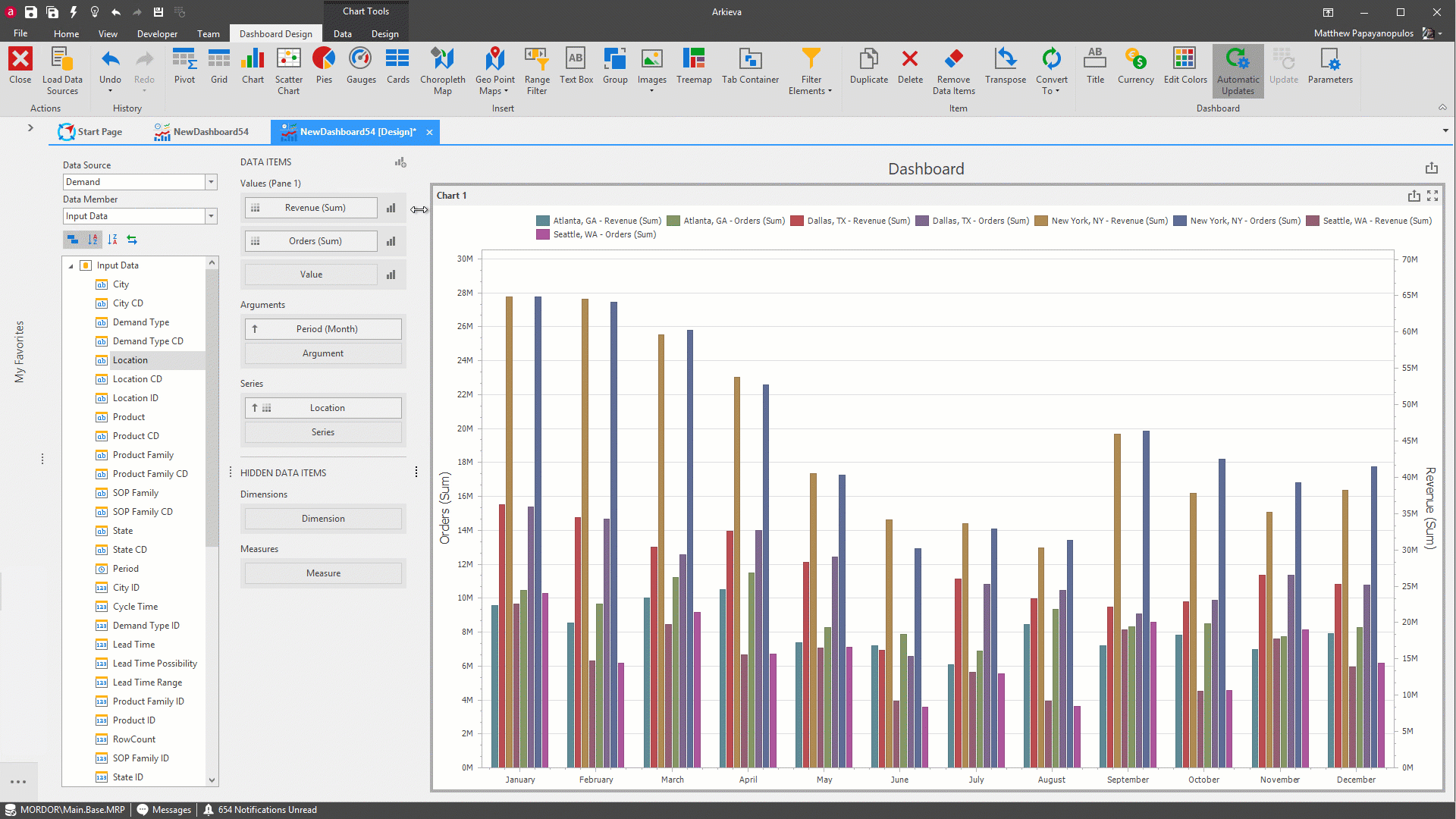
Task: Click New York Revenue legend color swatch
Action: 1041,221
